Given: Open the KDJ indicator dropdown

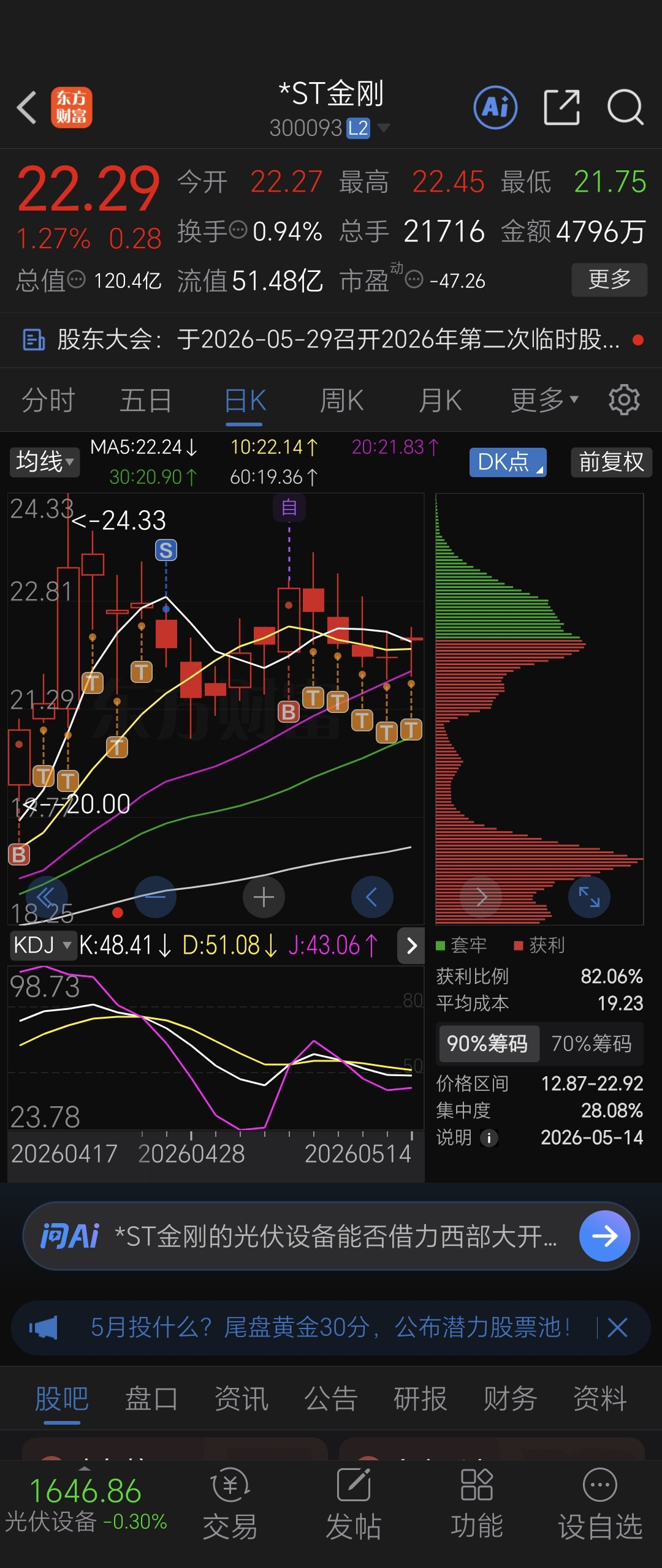Looking at the screenshot, I should click(x=42, y=945).
